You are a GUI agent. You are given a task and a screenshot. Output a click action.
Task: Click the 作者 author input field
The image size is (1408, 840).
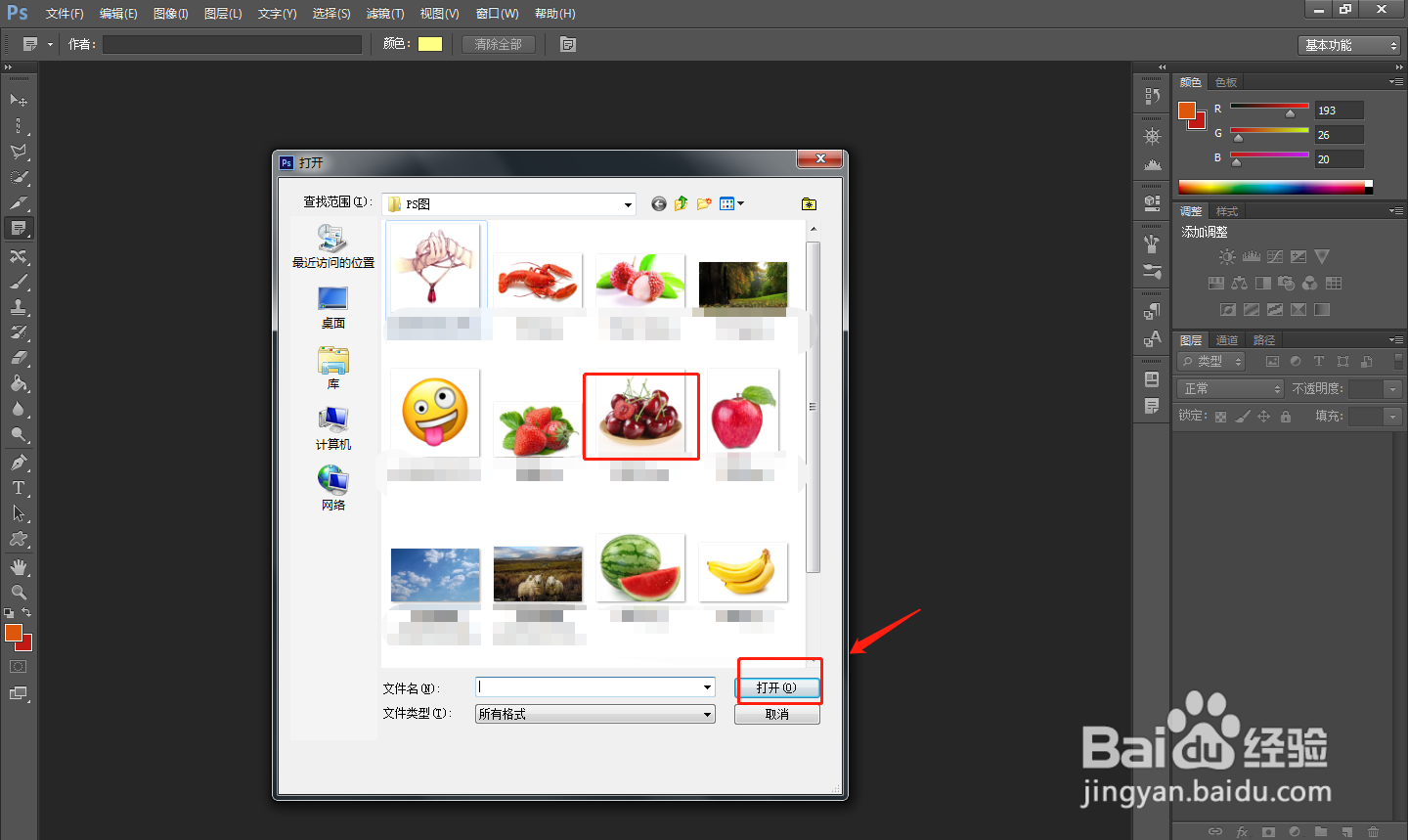(232, 44)
